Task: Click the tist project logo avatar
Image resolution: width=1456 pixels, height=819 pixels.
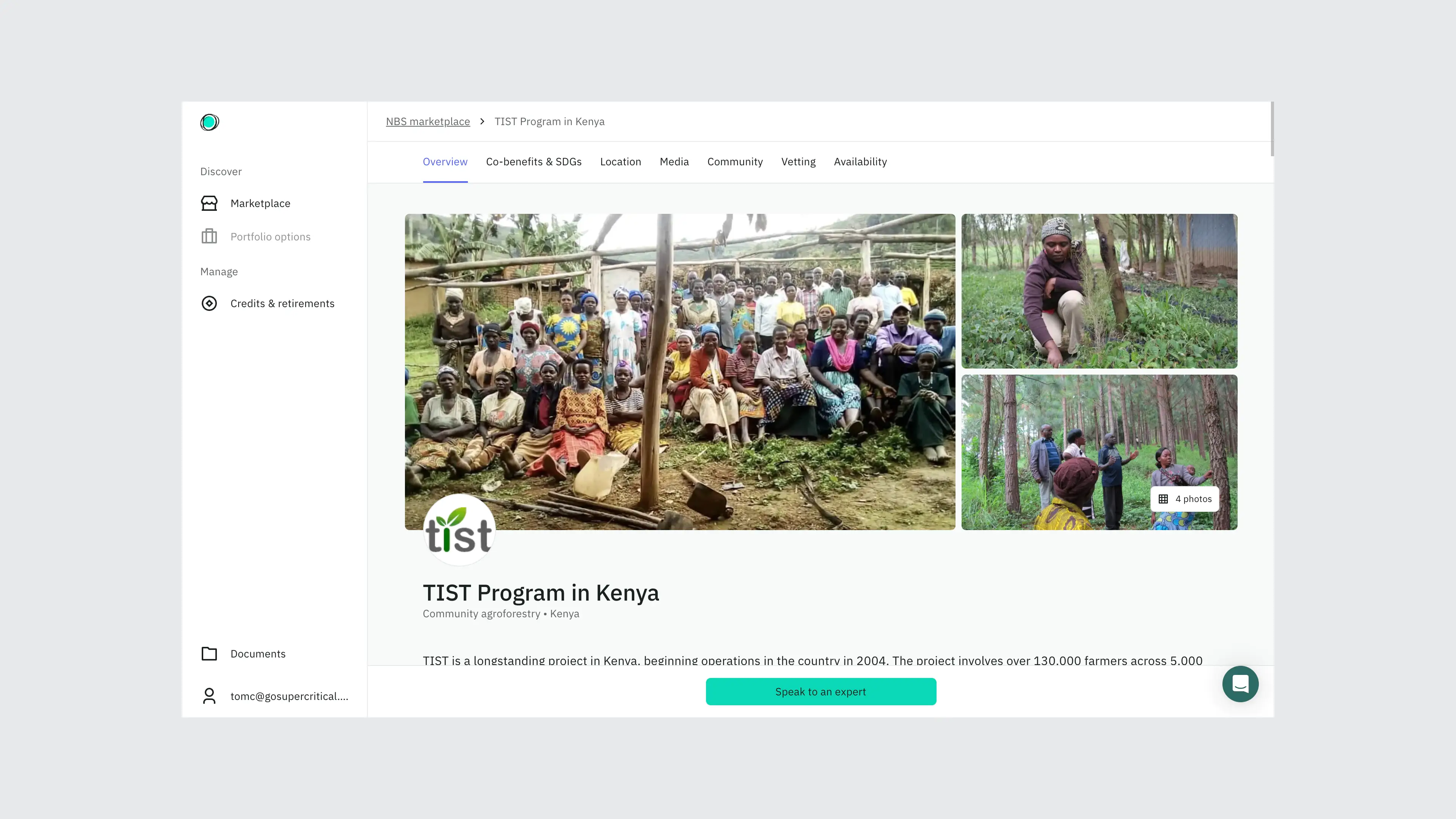Action: tap(459, 530)
